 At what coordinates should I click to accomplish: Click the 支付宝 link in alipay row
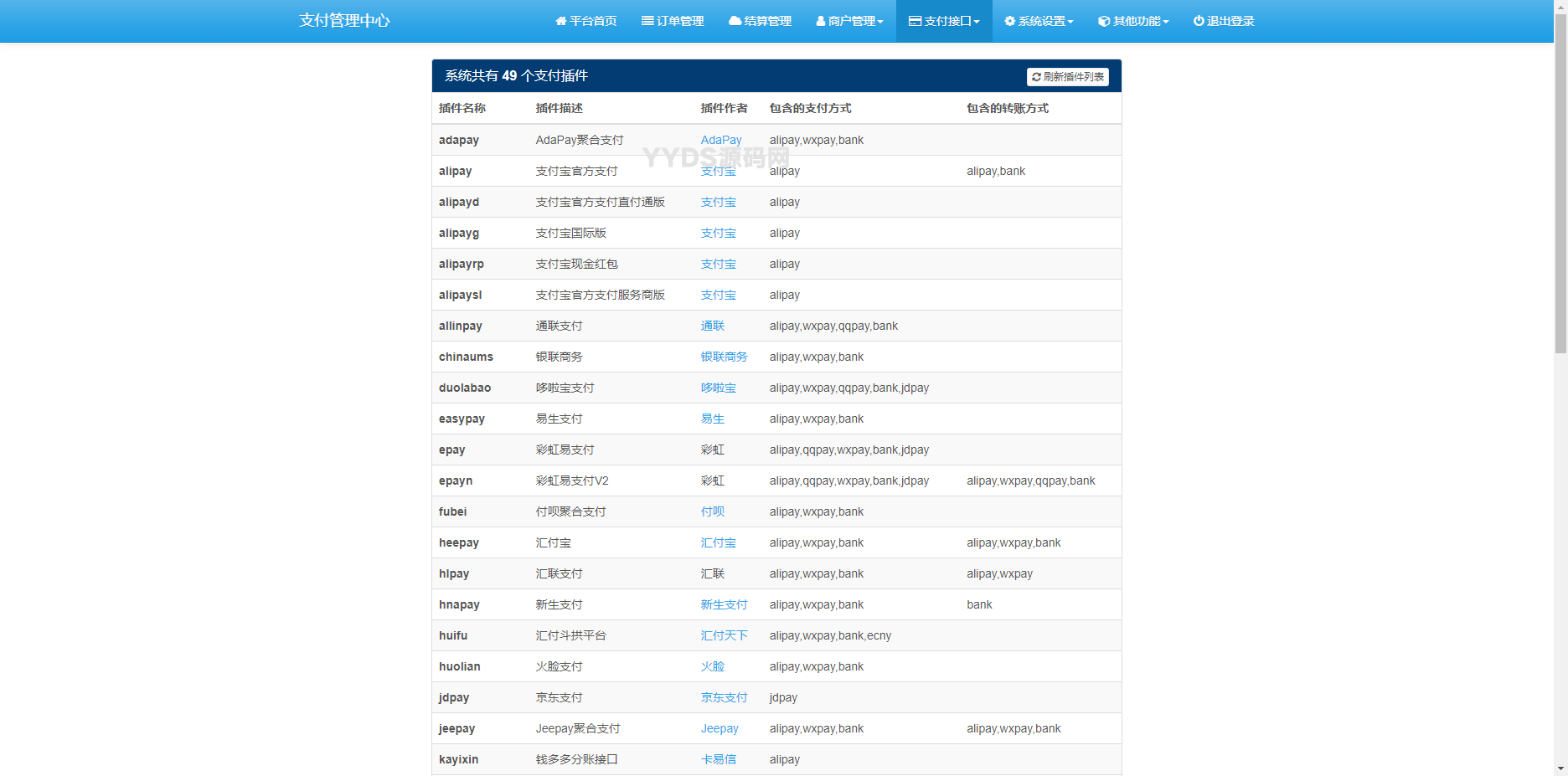(x=718, y=171)
